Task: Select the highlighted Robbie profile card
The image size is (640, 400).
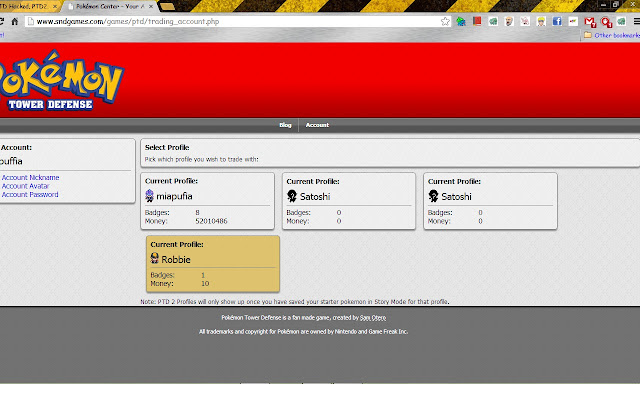Action: coord(213,264)
